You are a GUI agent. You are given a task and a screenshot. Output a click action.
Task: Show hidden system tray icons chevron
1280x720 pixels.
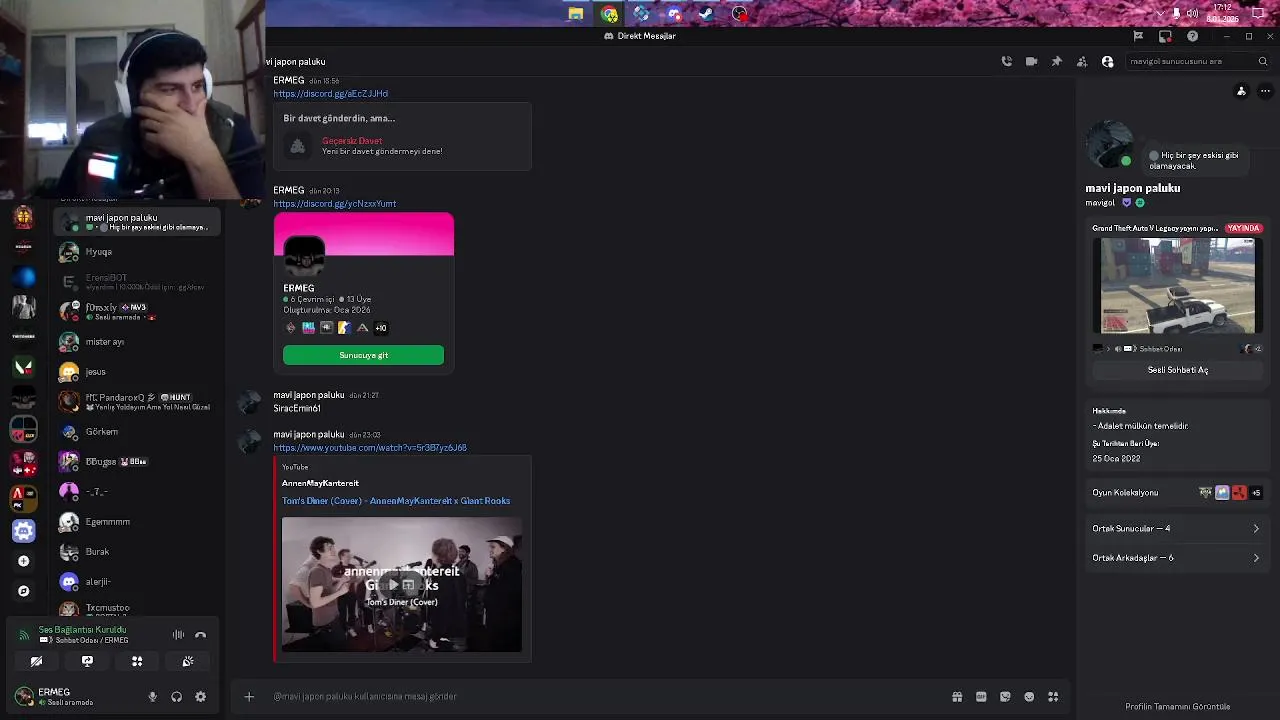coord(1160,13)
